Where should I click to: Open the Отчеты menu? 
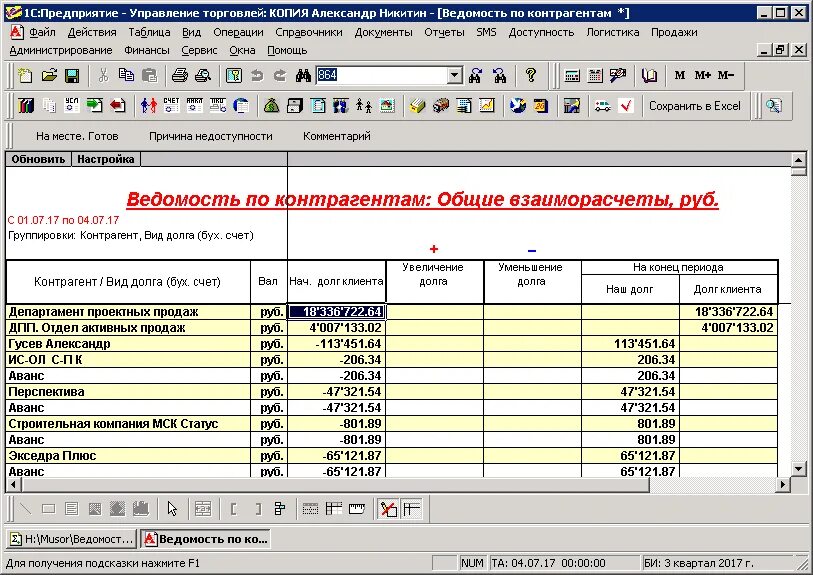[444, 32]
